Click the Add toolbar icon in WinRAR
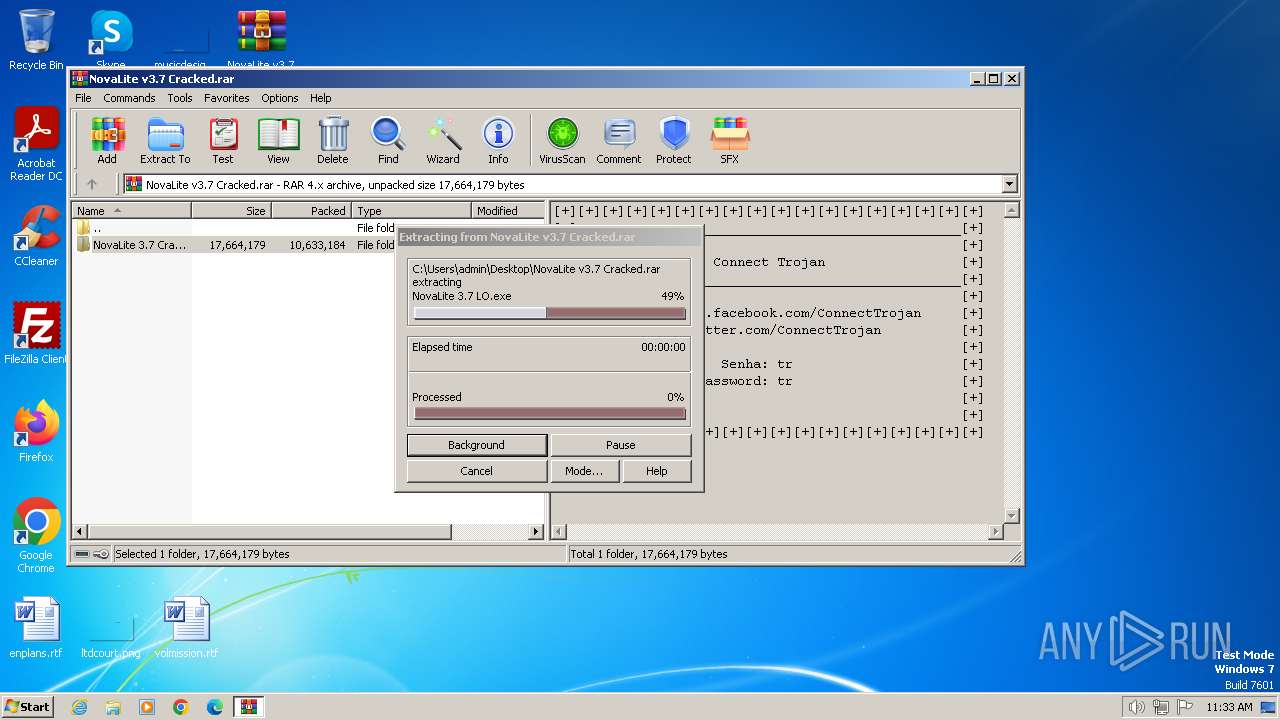Viewport: 1280px width, 720px height. 107,140
